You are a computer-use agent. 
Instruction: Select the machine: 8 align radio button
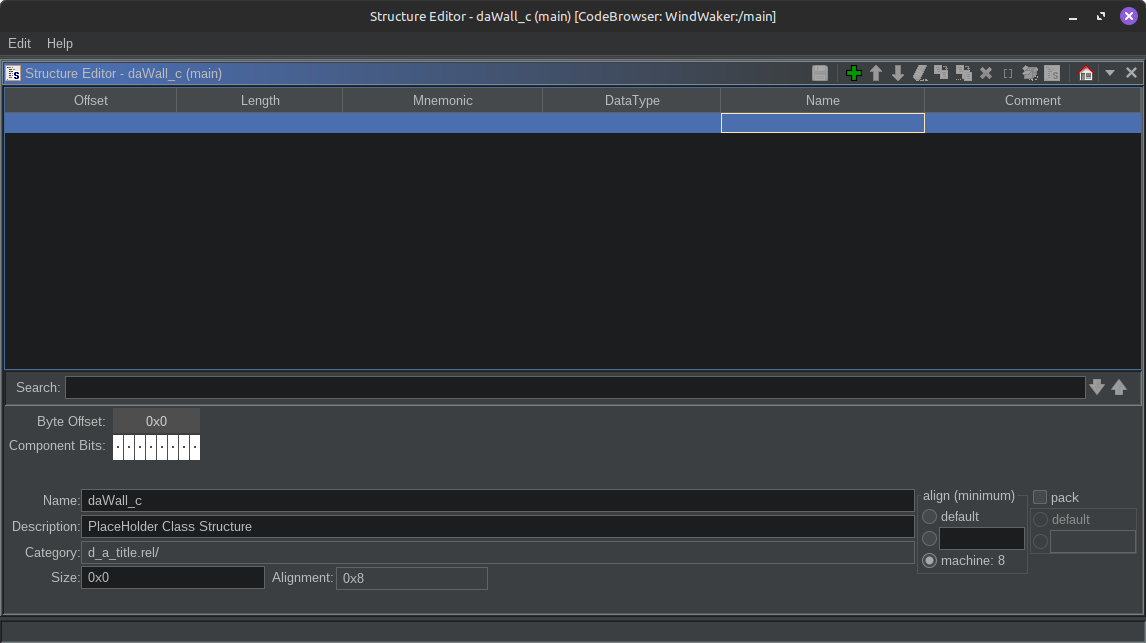tap(929, 560)
